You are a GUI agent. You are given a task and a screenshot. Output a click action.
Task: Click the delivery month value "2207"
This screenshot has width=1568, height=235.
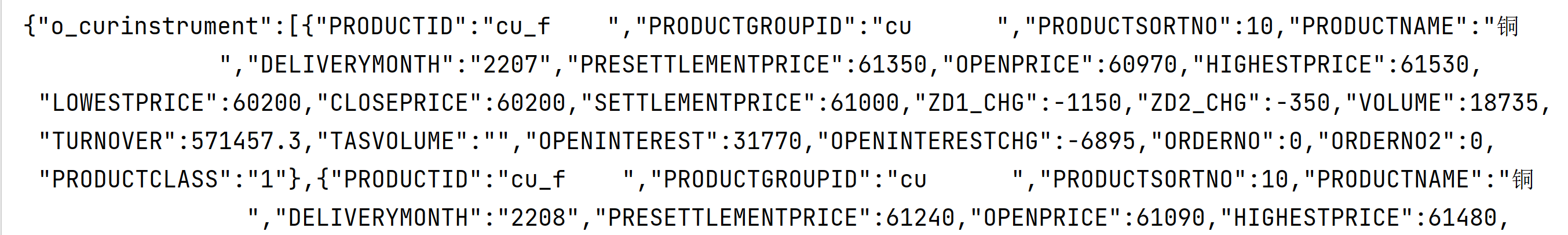(510, 65)
